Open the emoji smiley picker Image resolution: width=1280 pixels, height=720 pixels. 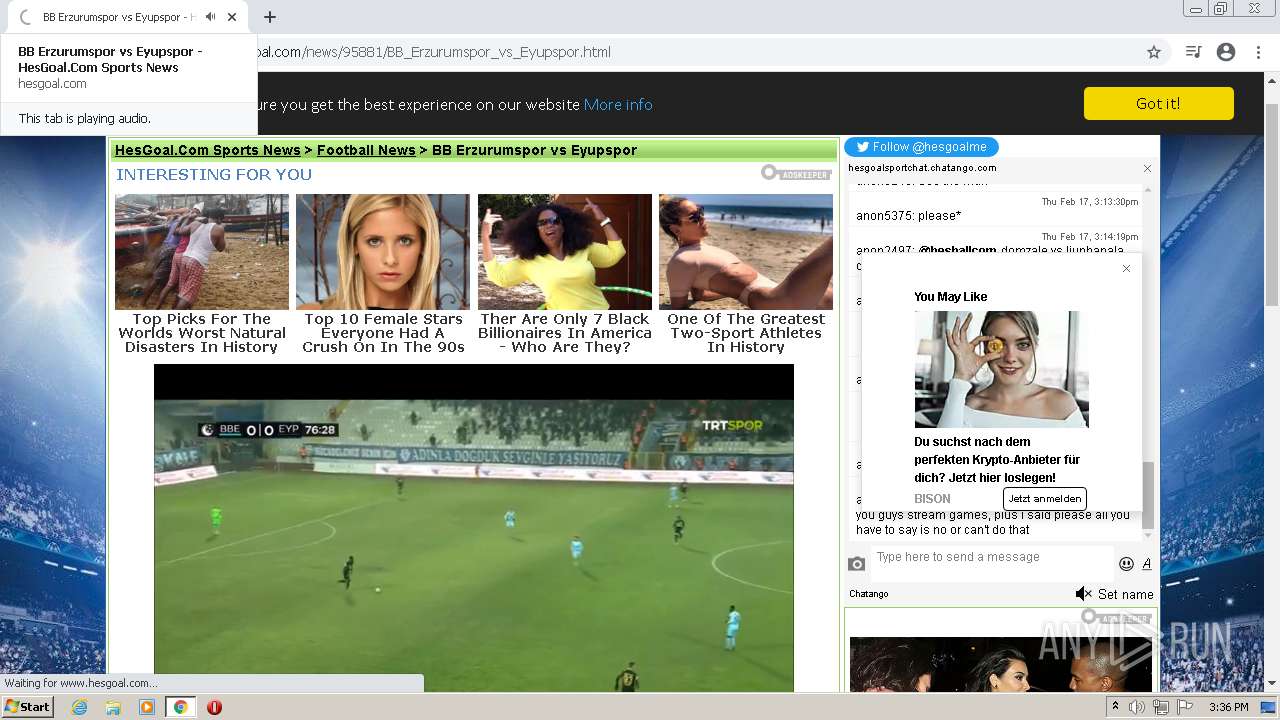pyautogui.click(x=1126, y=564)
